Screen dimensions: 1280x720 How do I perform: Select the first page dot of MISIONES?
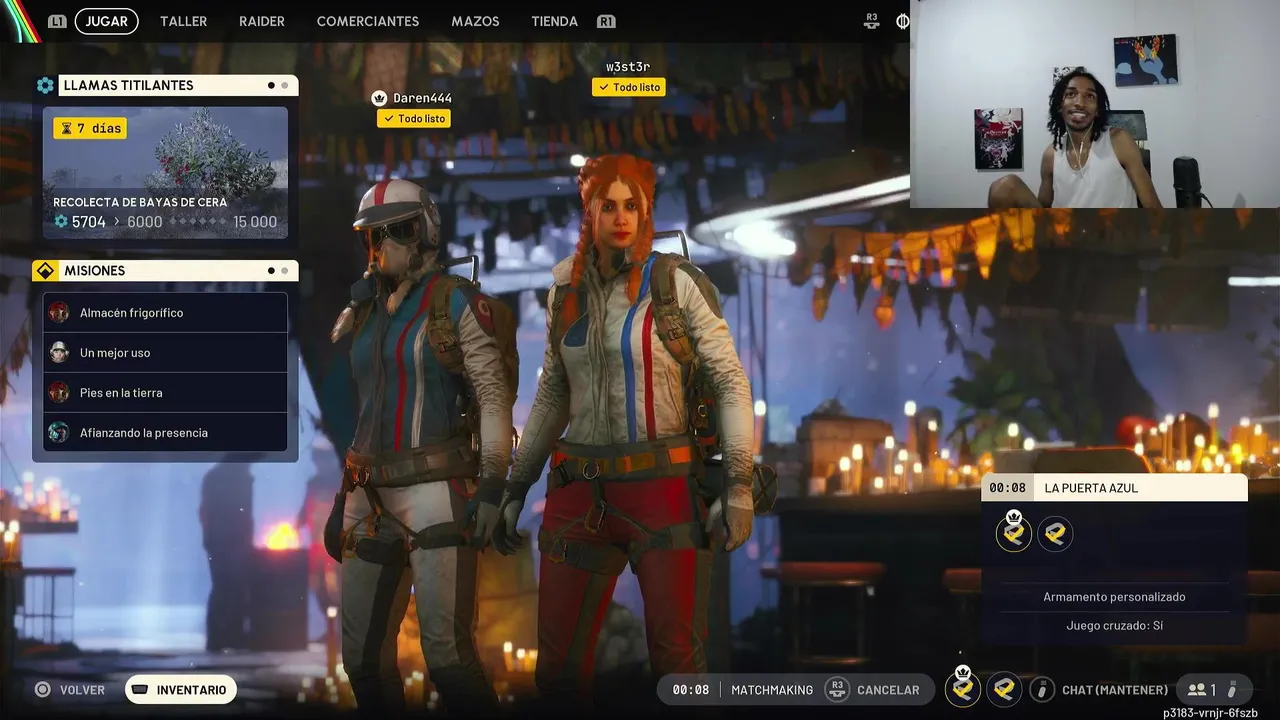(271, 271)
